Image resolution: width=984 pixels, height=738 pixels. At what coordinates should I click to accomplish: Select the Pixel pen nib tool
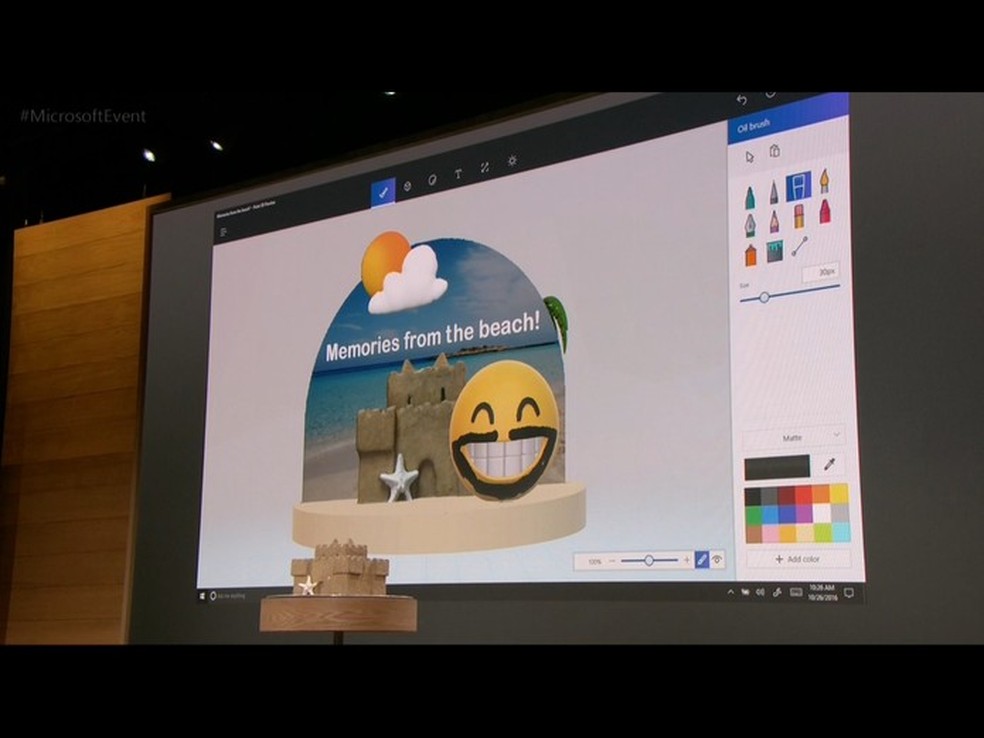coord(750,225)
